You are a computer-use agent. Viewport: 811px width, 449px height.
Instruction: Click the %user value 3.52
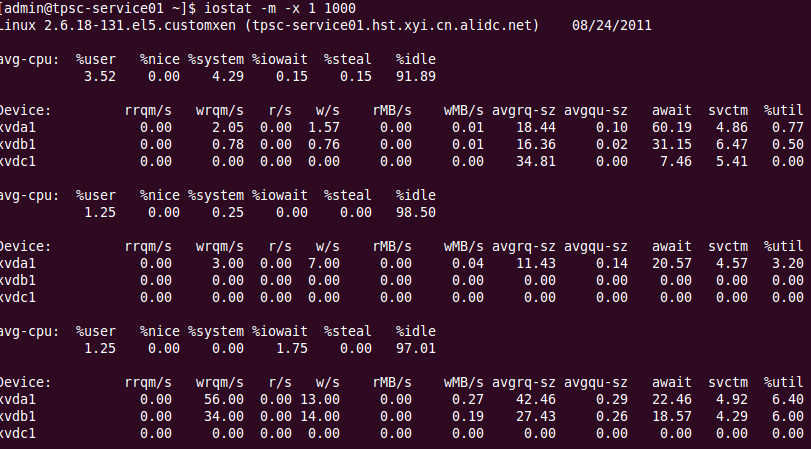point(102,76)
